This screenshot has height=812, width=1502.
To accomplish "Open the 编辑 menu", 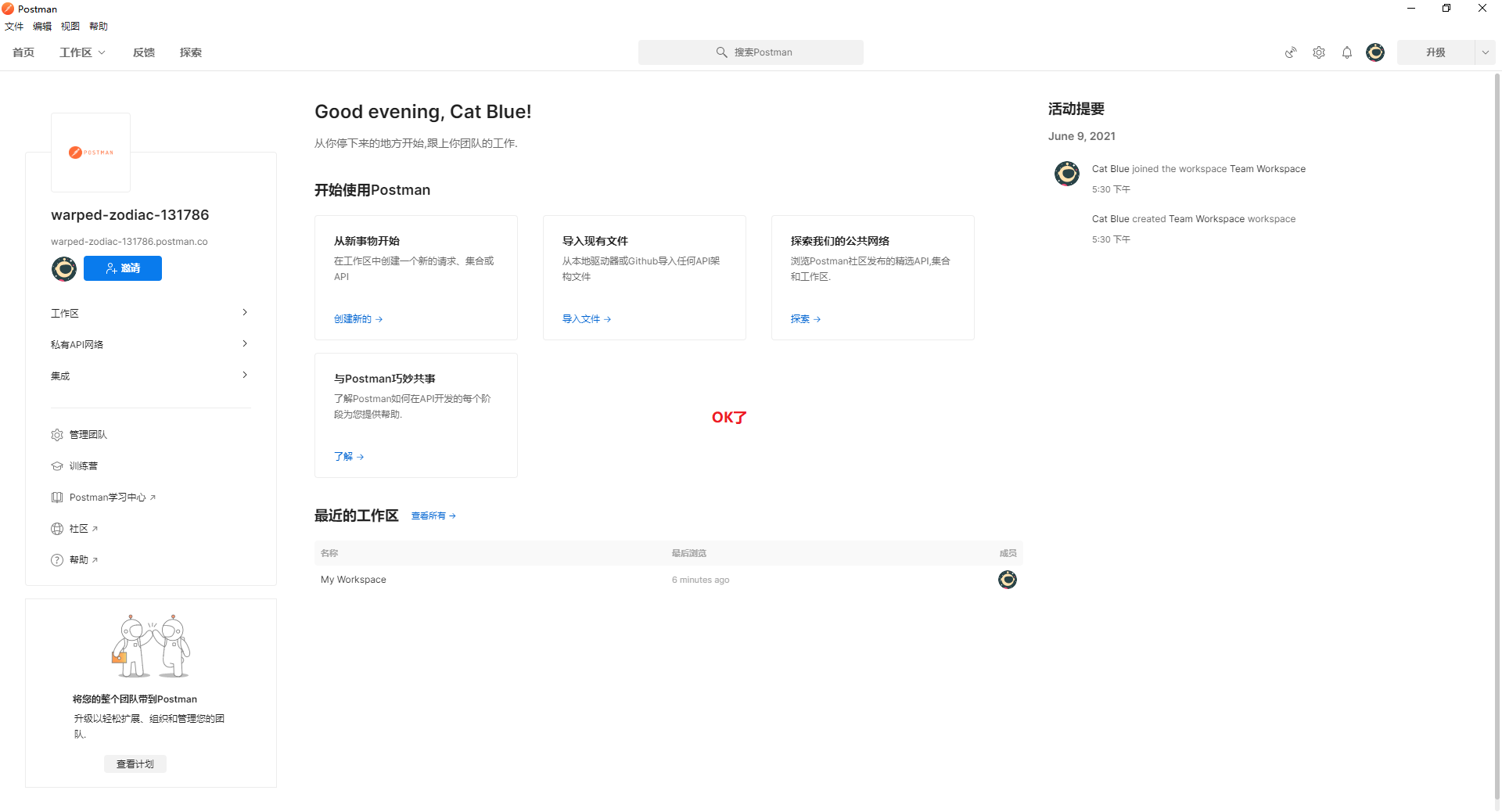I will click(42, 27).
